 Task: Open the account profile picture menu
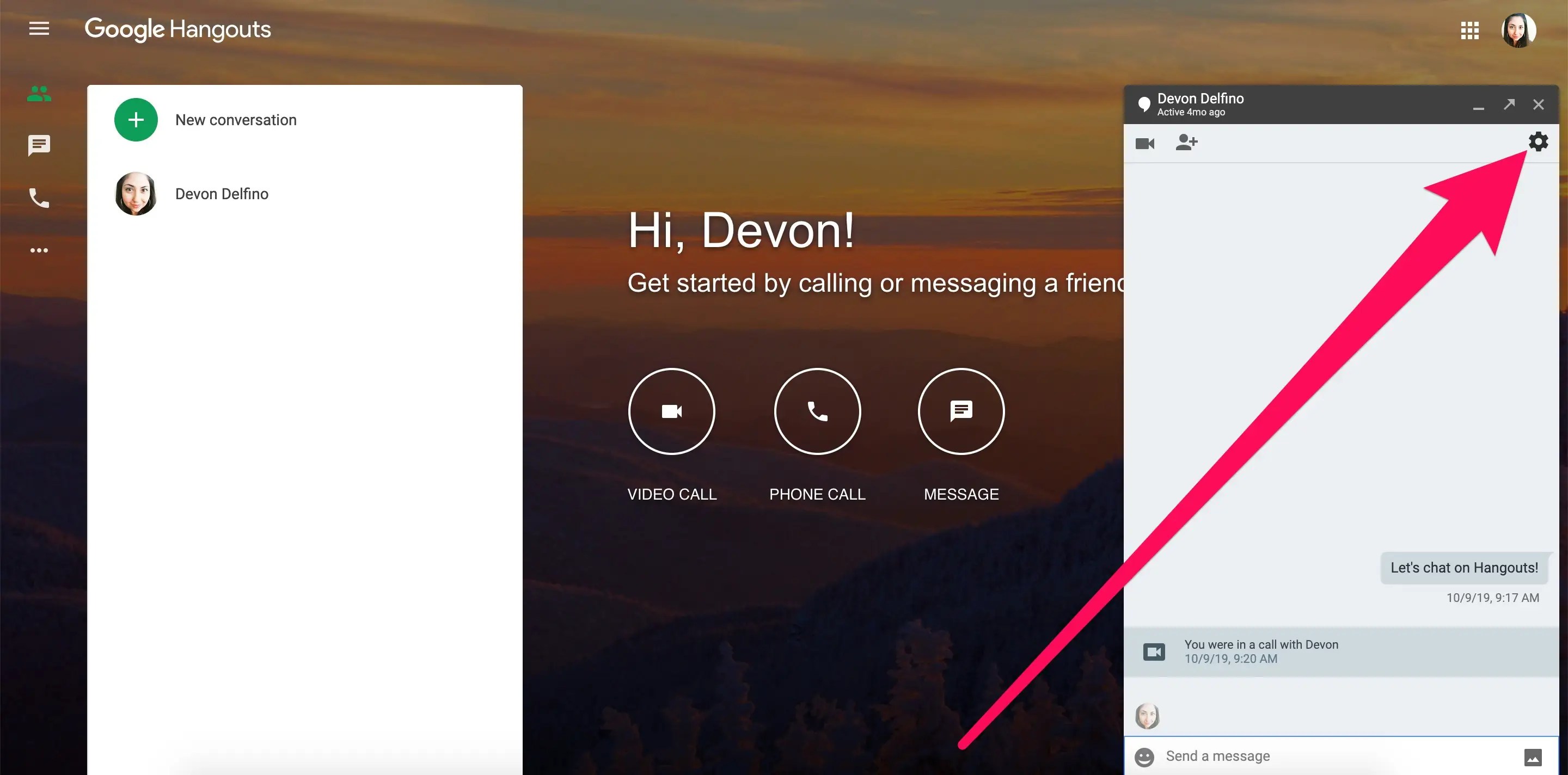1518,30
